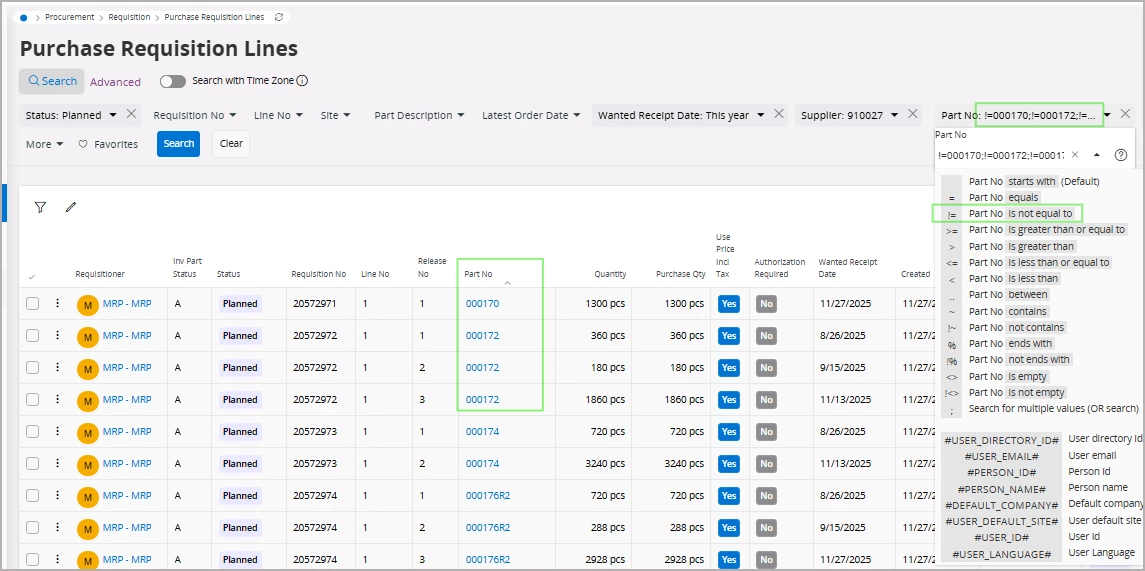Choose 'Part No is not equal to' operator

[1020, 213]
